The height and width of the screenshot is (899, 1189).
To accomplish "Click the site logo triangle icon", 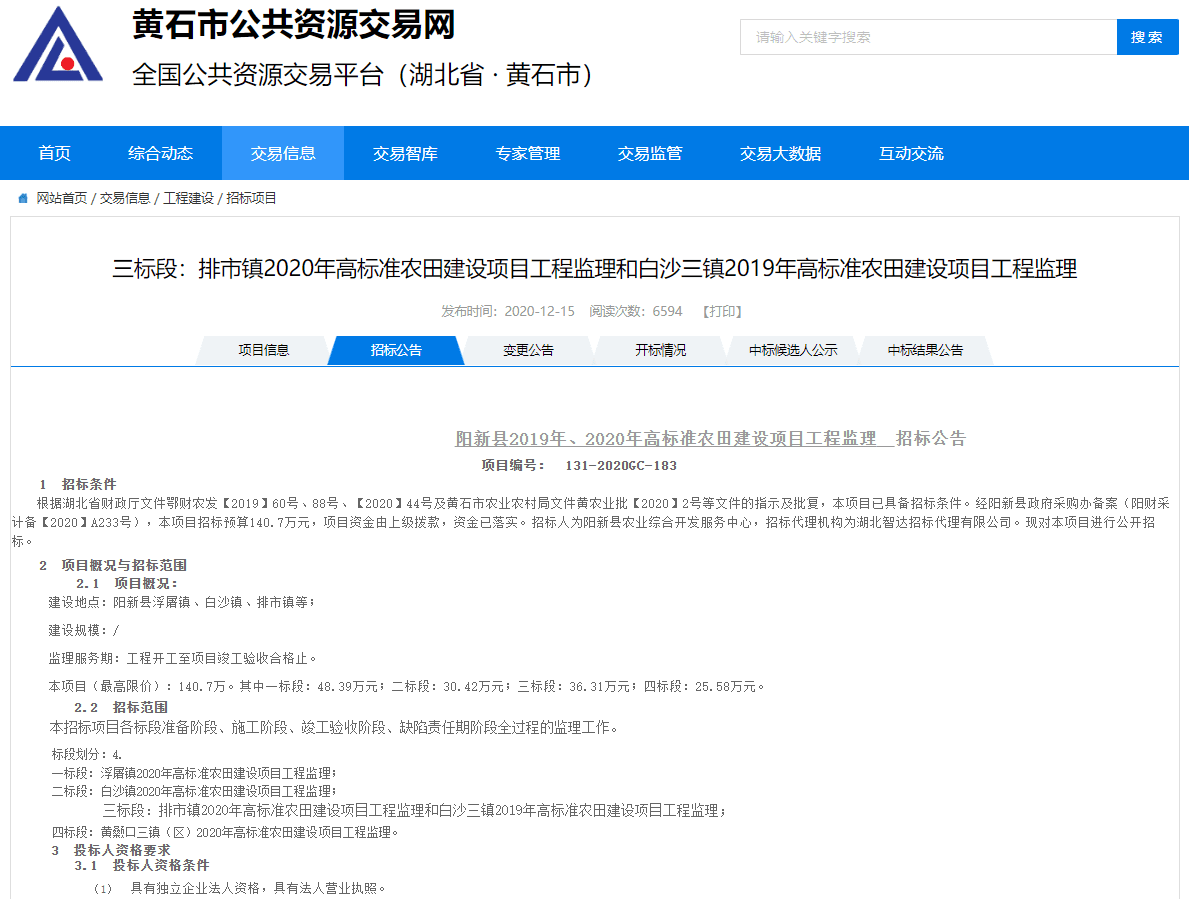I will tap(58, 47).
